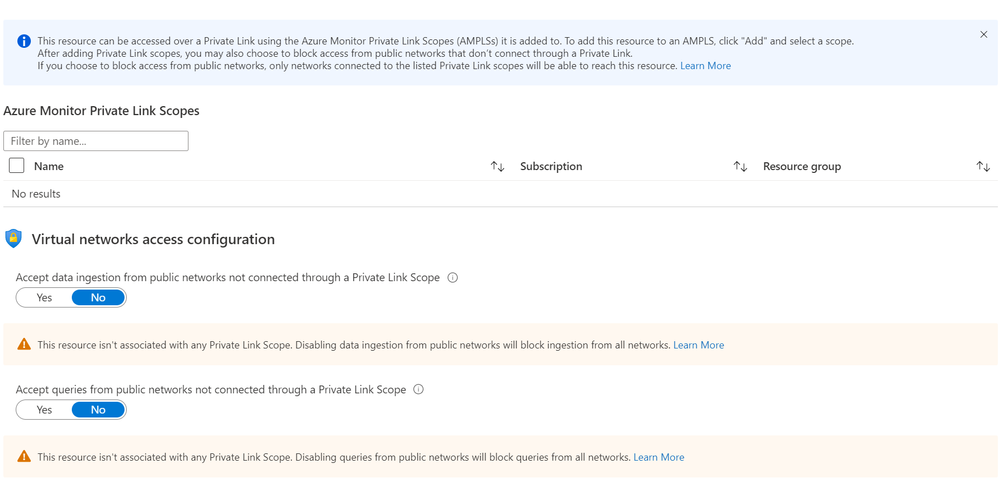The width and height of the screenshot is (999, 495).
Task: Select No for public network queries
Action: [x=98, y=410]
